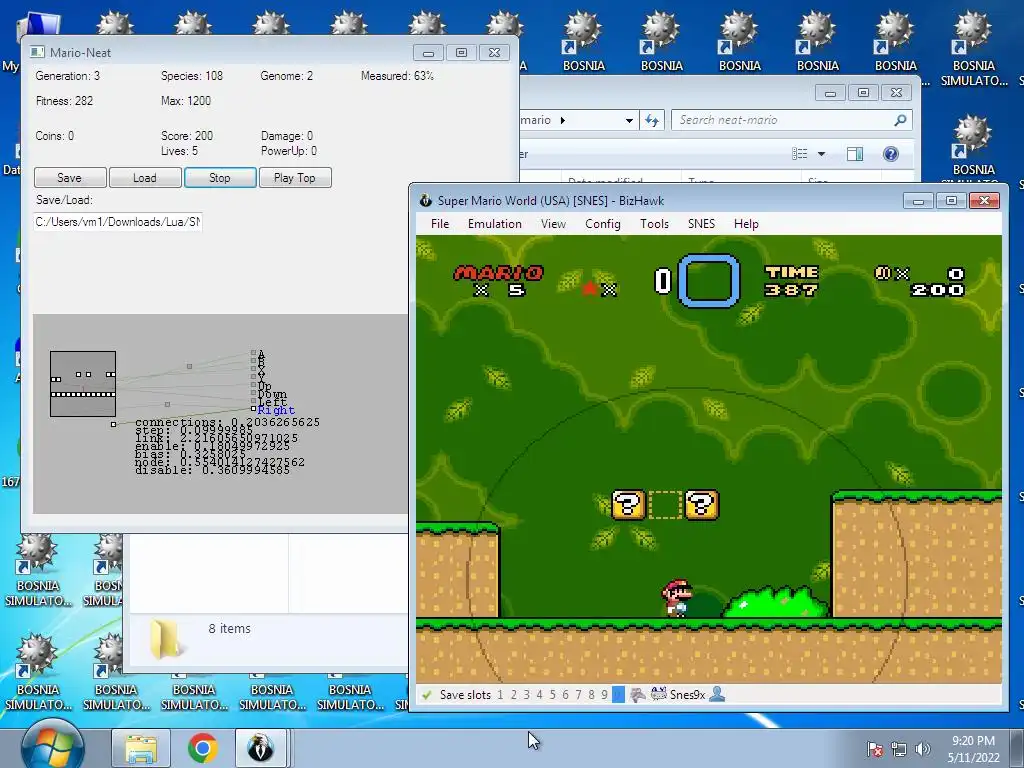The width and height of the screenshot is (1024, 768).
Task: Open the Config menu
Action: 602,224
